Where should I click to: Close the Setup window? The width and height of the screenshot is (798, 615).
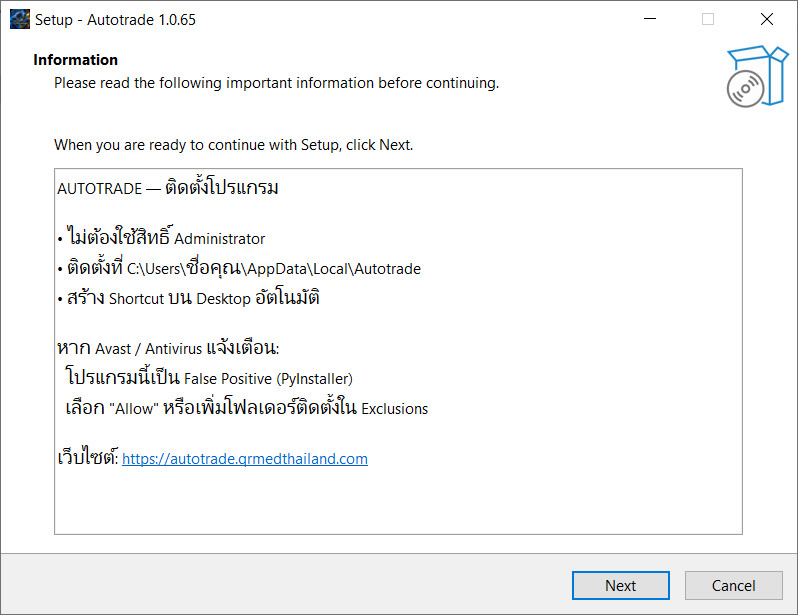tap(767, 19)
